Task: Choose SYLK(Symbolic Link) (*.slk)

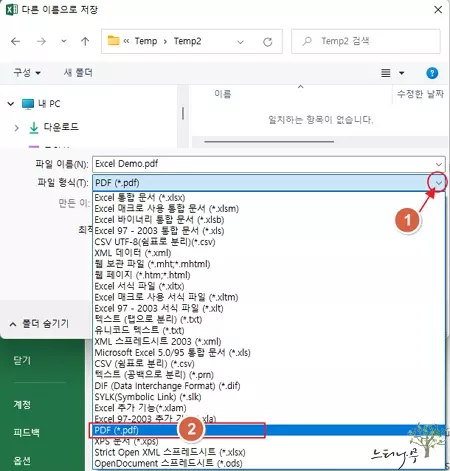Action: pyautogui.click(x=269, y=397)
